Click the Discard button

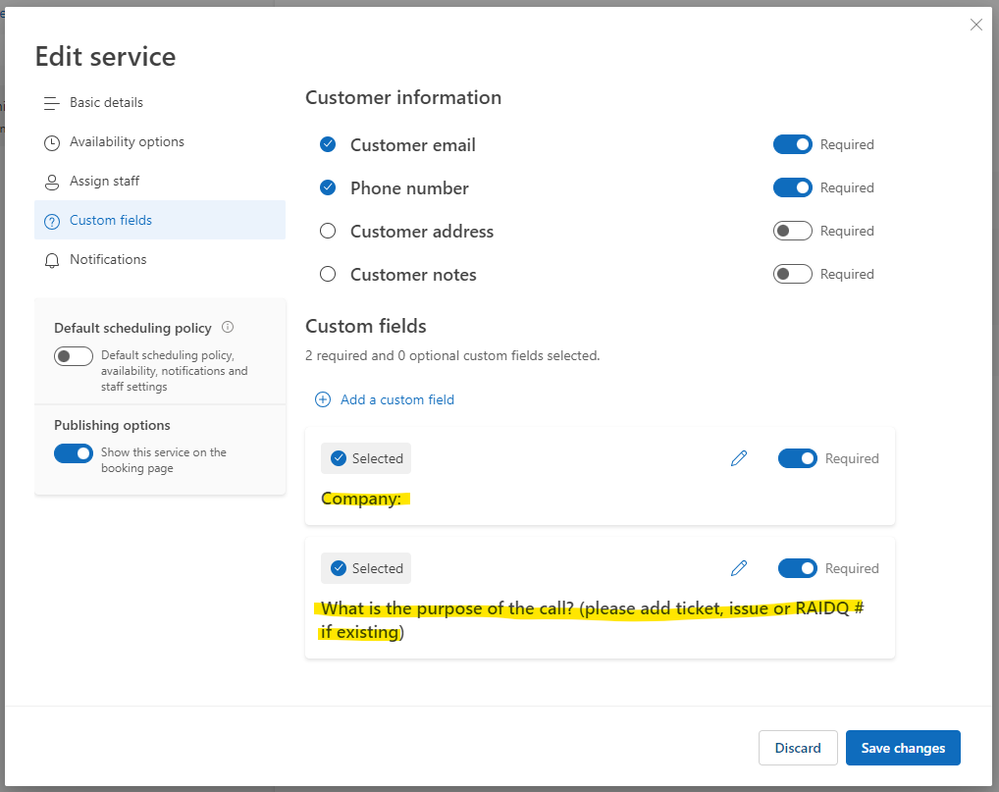coord(798,748)
